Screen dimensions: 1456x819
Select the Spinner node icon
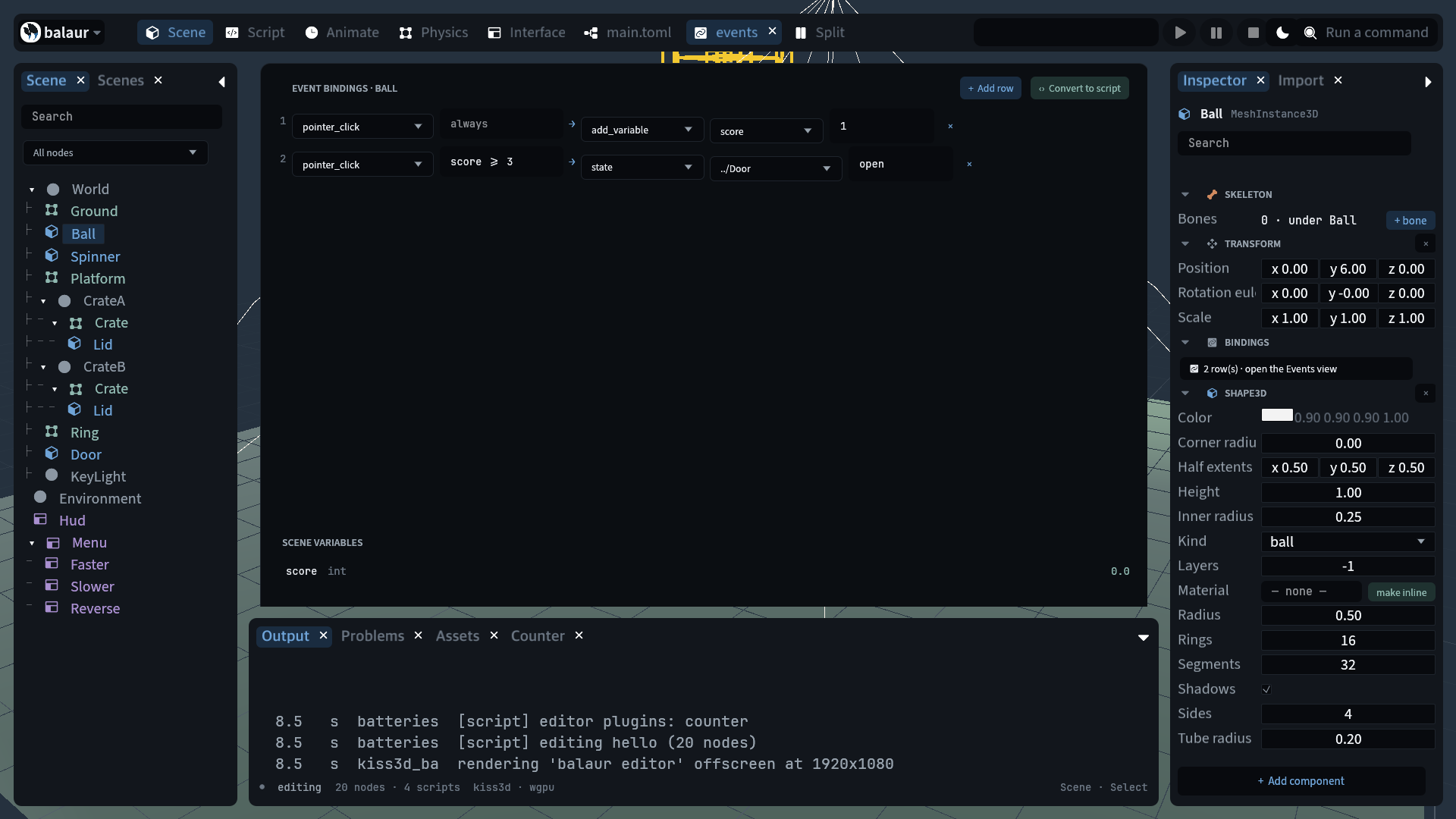tap(52, 256)
